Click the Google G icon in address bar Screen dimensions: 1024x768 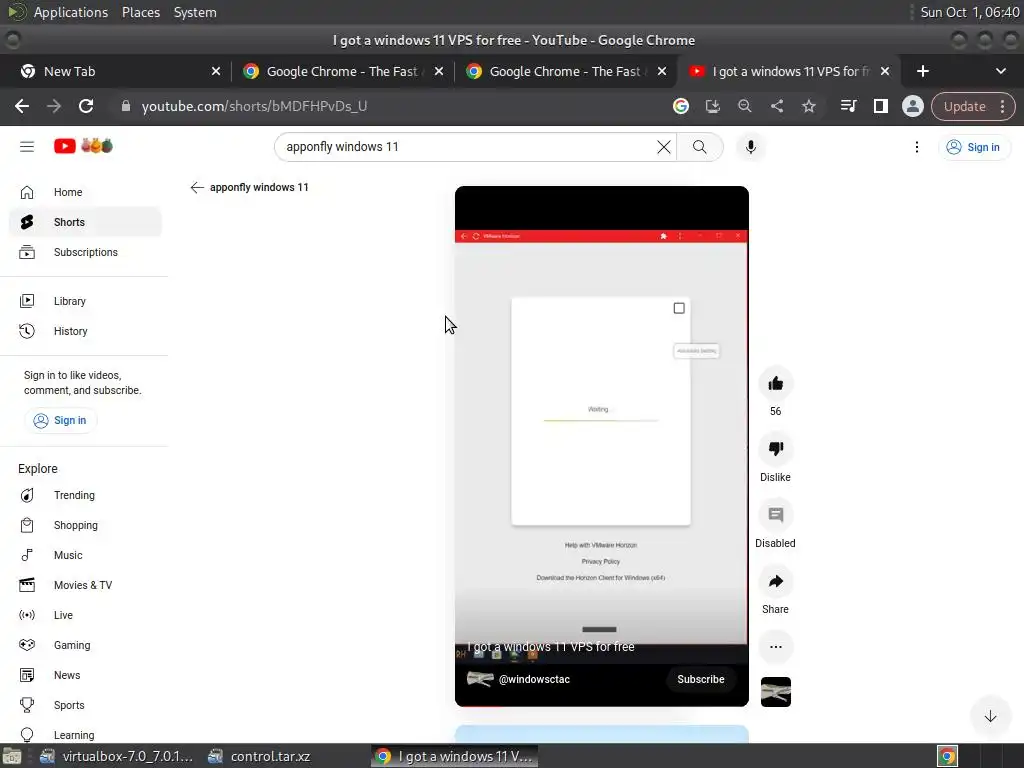680,106
